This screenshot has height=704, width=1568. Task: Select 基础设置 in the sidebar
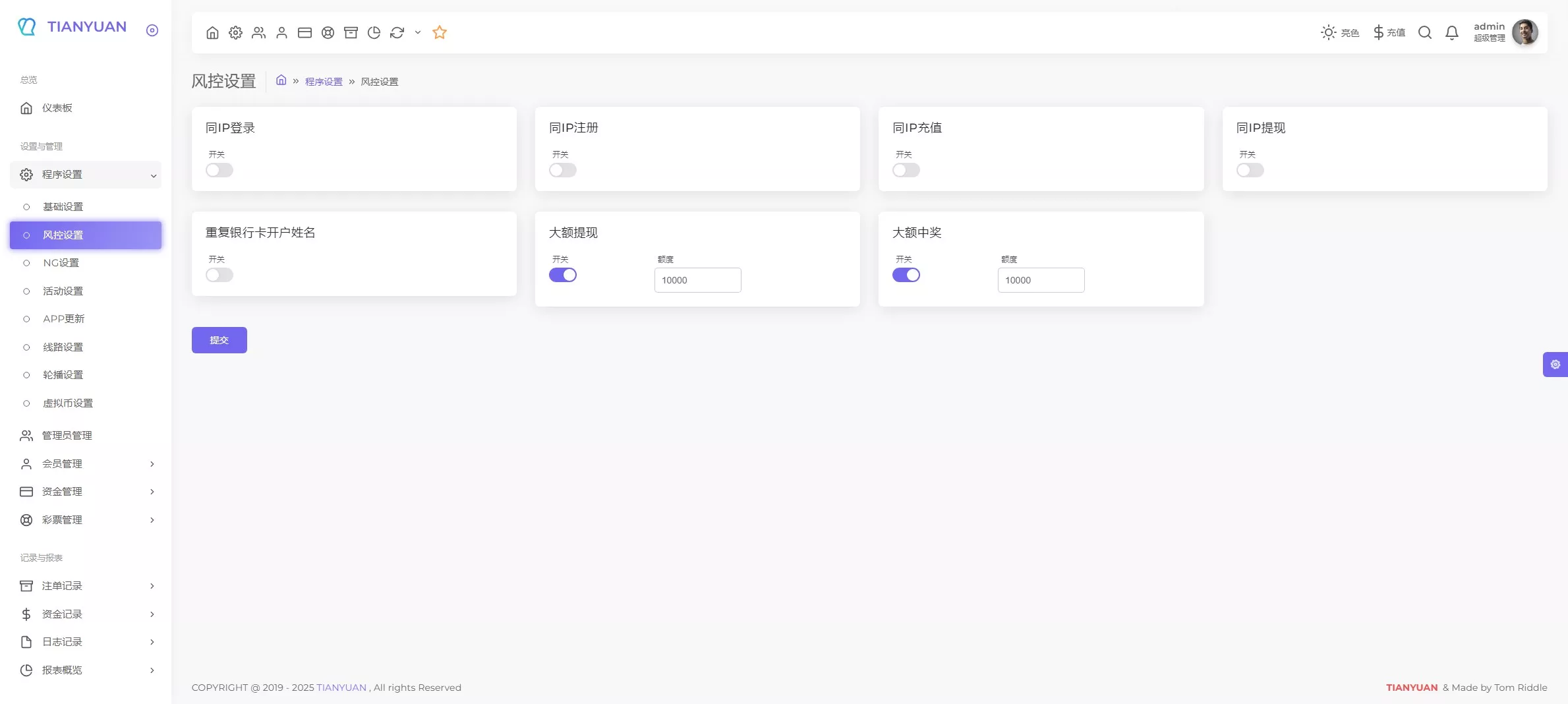click(62, 206)
